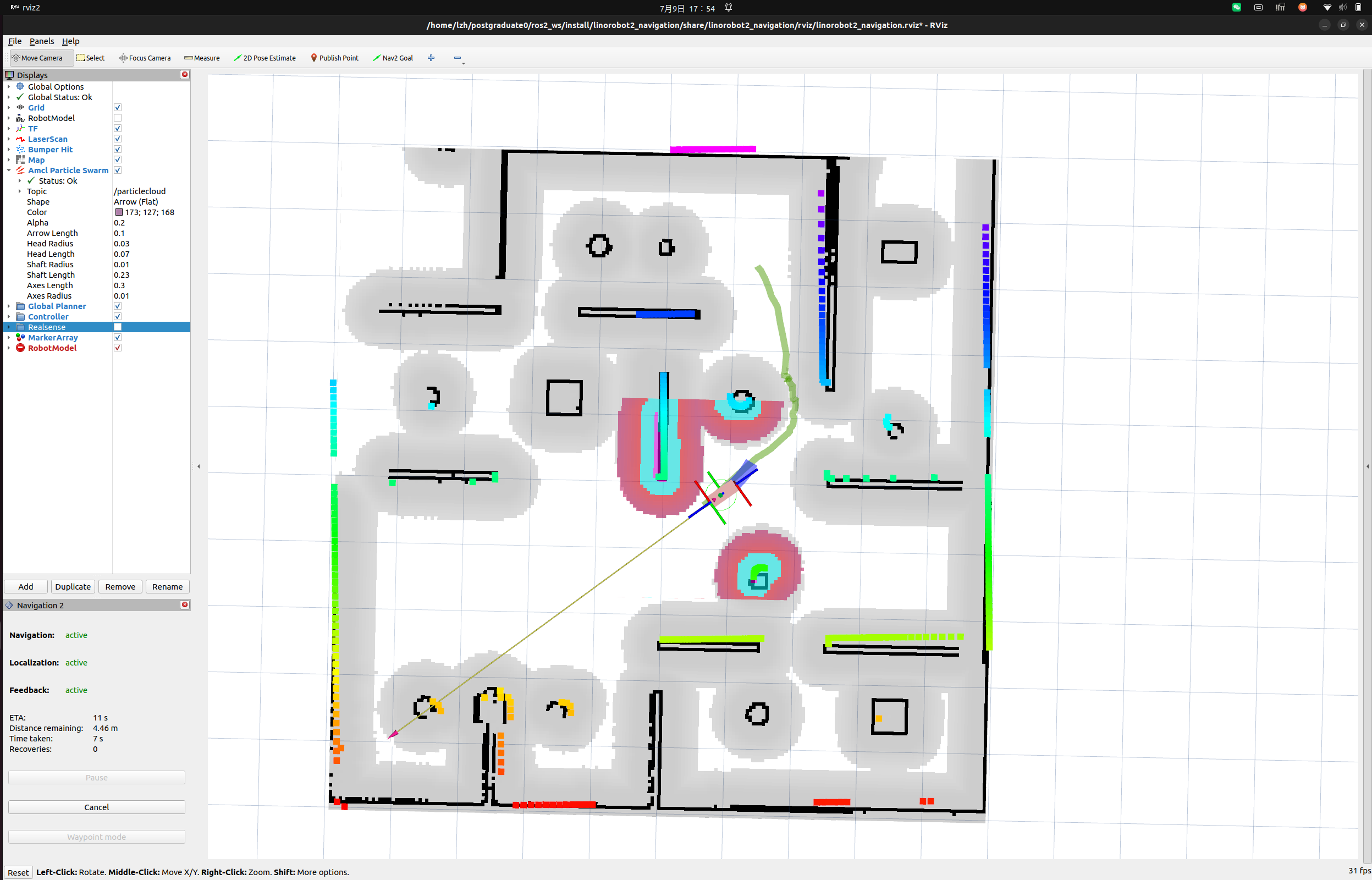1372x880 pixels.
Task: Open the Panels menu
Action: click(x=42, y=41)
